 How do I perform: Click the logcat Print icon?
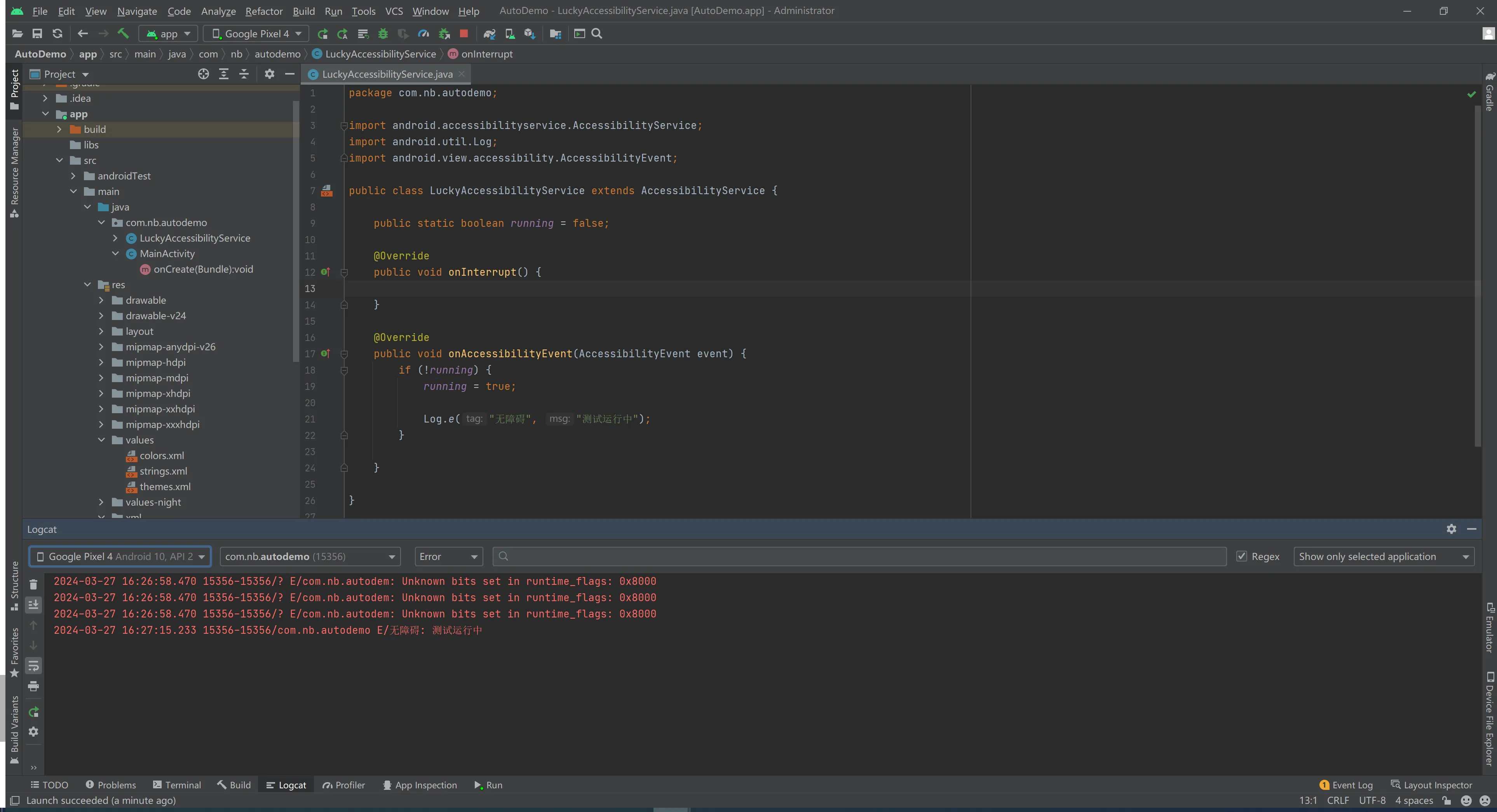click(x=33, y=686)
